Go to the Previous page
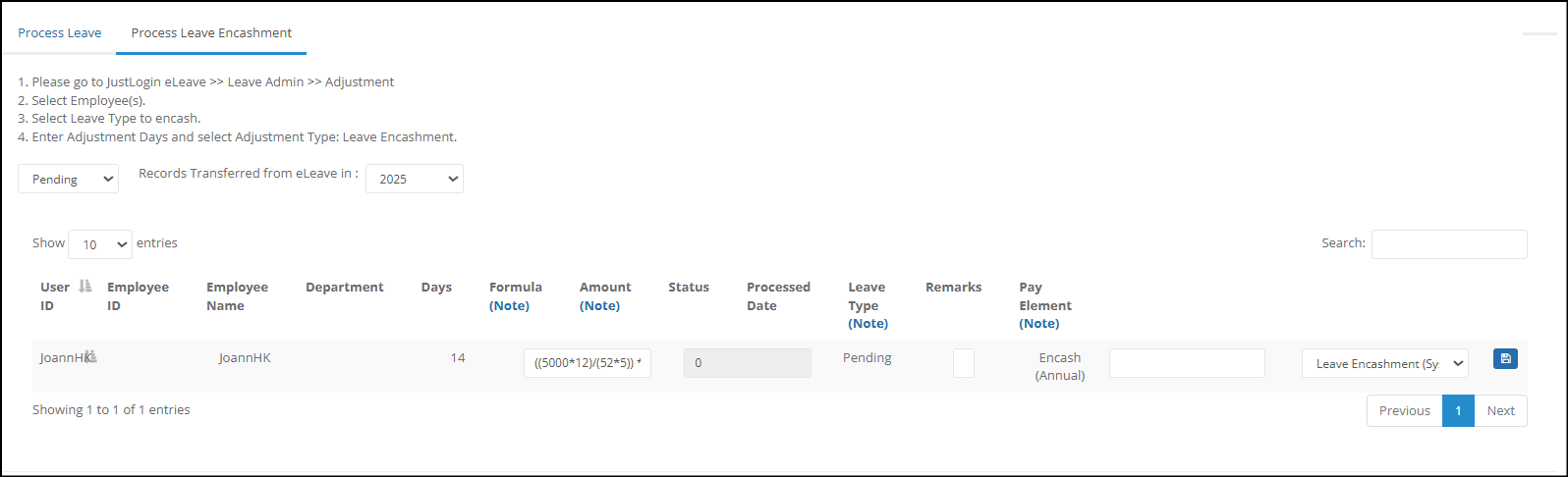This screenshot has width=1568, height=477. point(1405,410)
